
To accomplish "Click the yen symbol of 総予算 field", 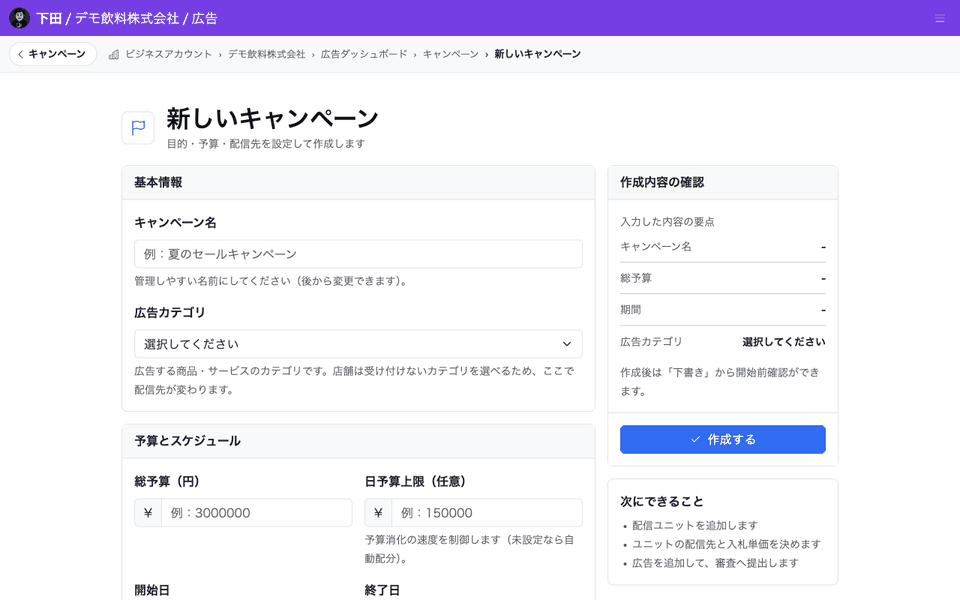I will [148, 512].
